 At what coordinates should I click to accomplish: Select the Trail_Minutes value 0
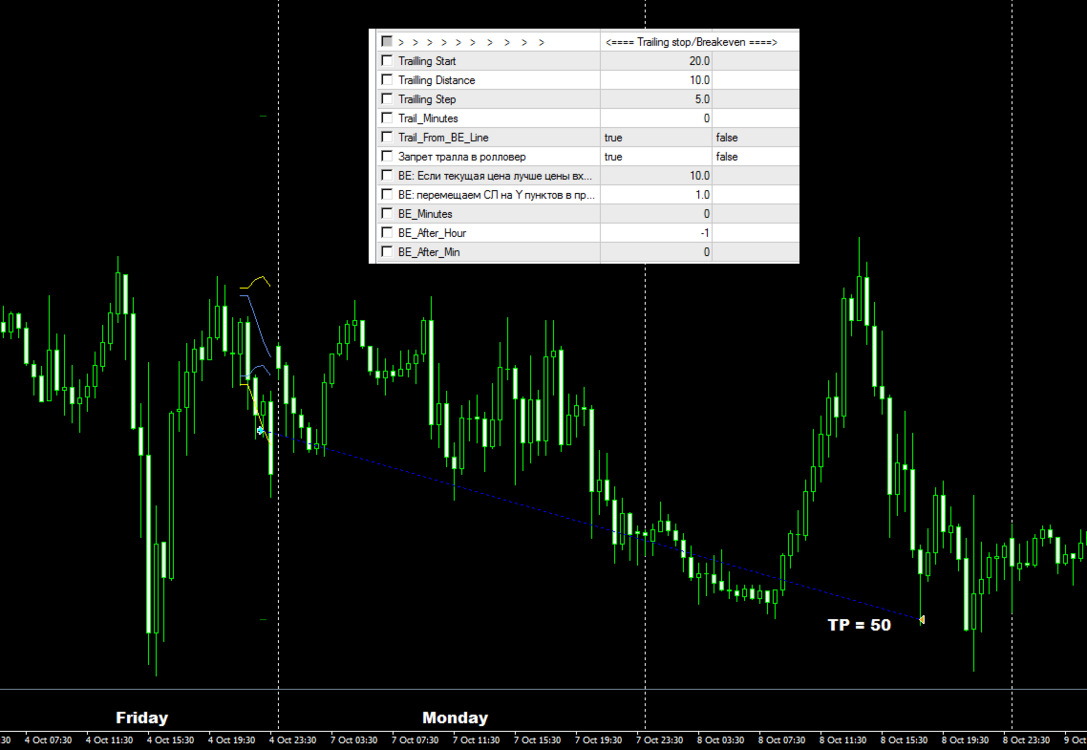point(706,119)
